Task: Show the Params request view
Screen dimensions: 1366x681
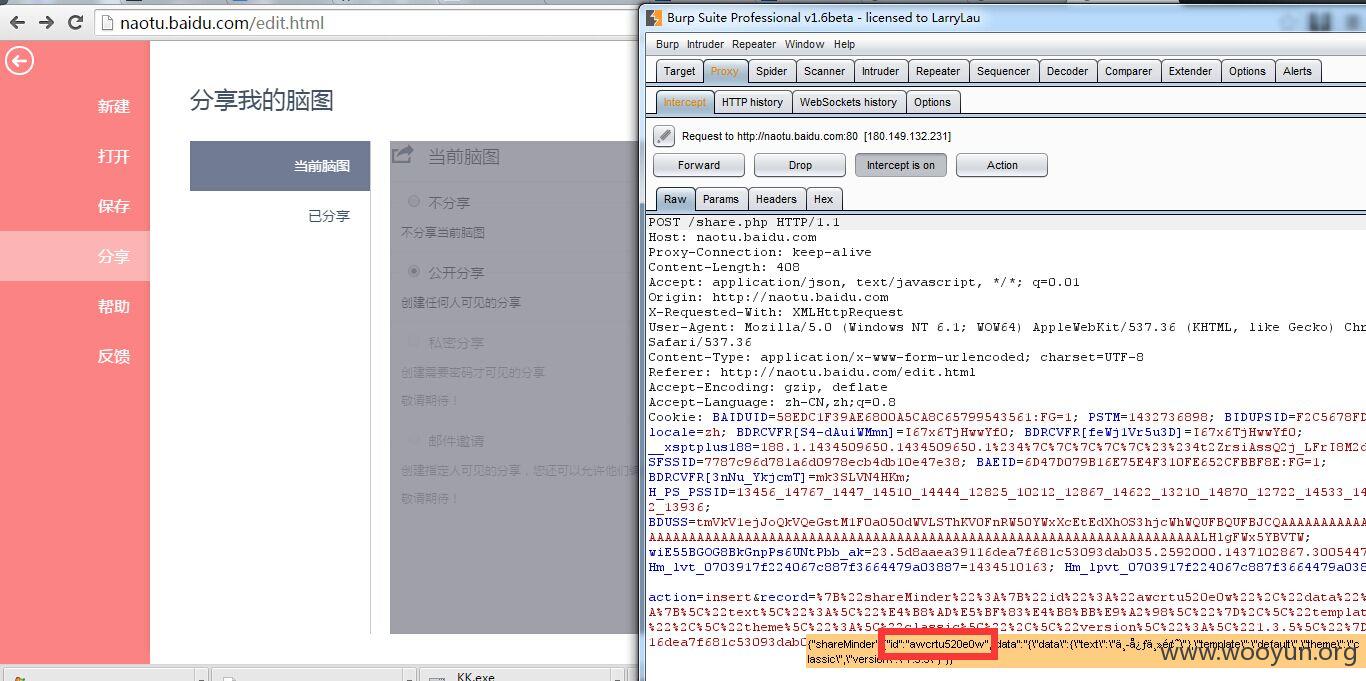Action: 720,199
